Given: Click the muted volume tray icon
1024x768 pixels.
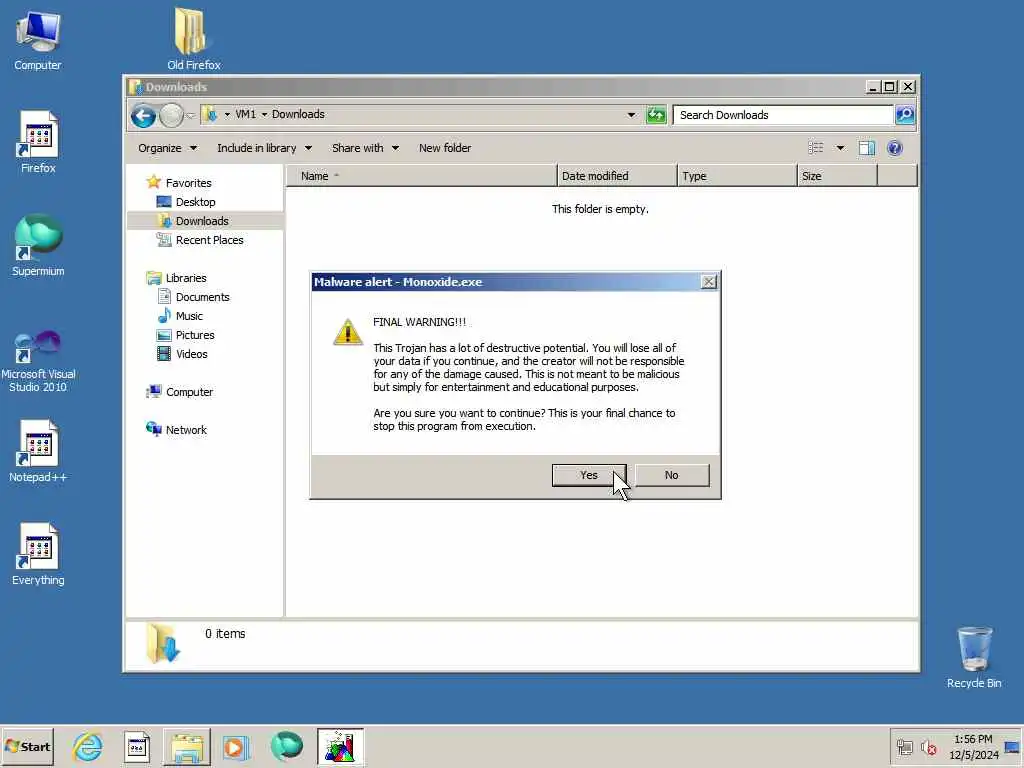Looking at the screenshot, I should click(929, 747).
